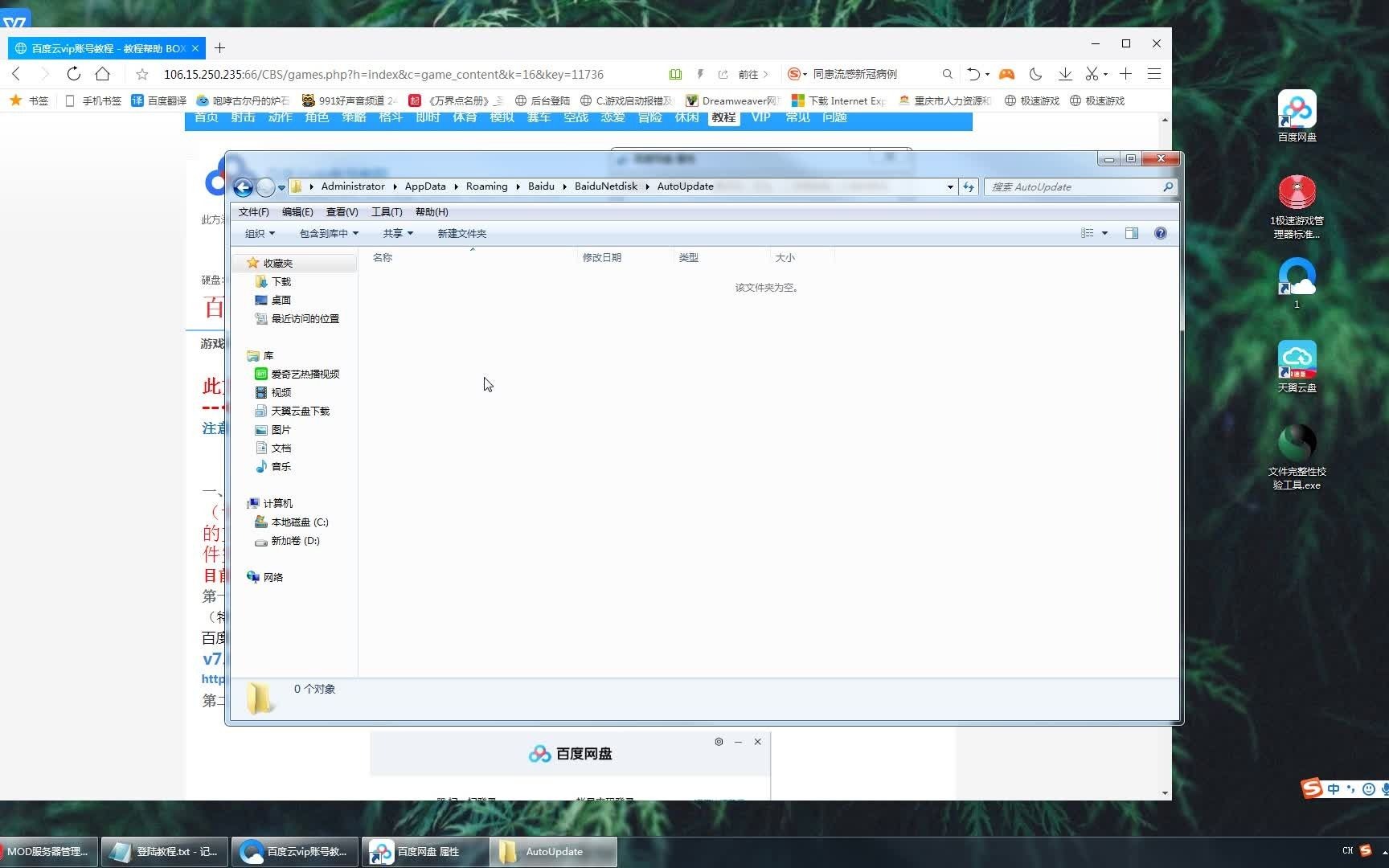Refresh the AutoUpdate folder address bar
The image size is (1389, 868).
tap(969, 186)
